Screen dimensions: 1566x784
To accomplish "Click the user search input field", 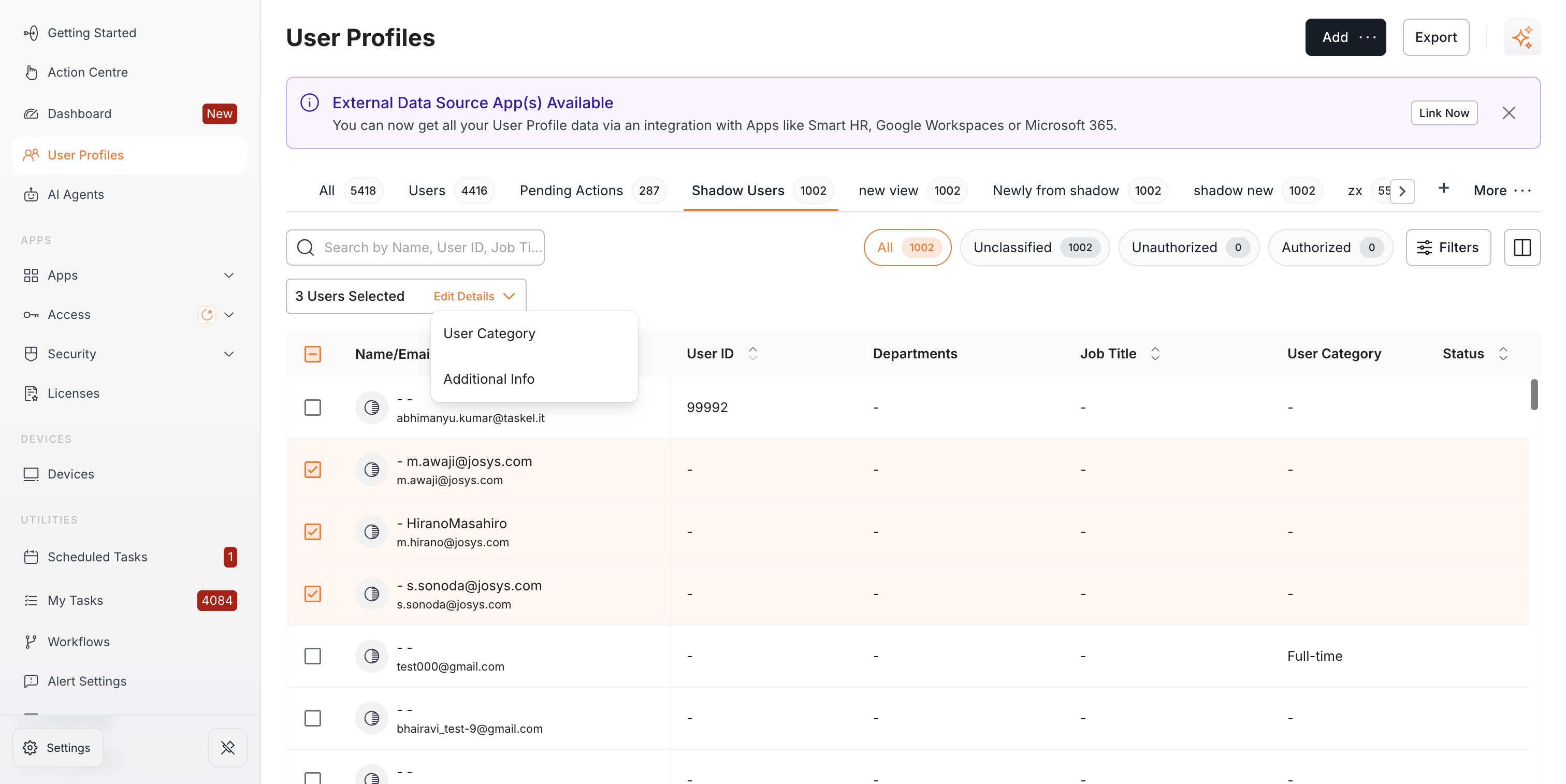I will coord(415,248).
